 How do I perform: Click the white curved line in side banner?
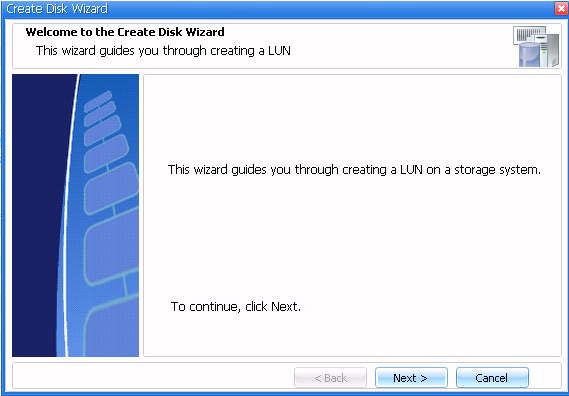pyautogui.click(x=70, y=215)
